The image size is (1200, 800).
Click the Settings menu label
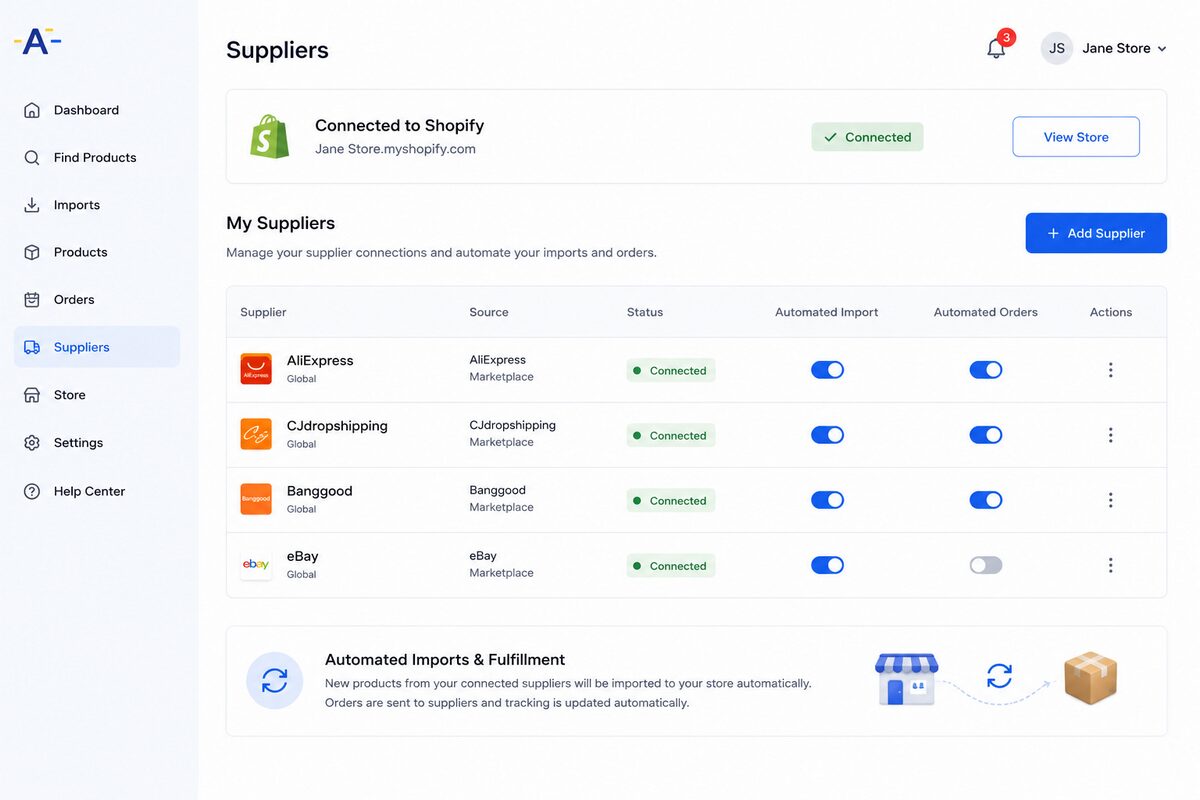(78, 442)
